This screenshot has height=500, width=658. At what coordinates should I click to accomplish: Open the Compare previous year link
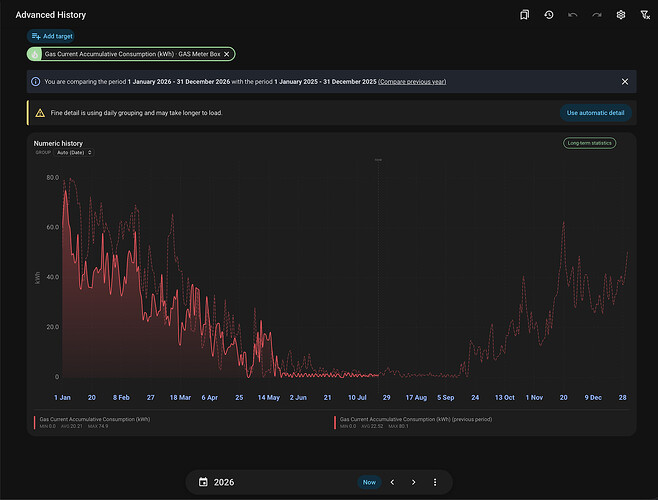pos(412,81)
